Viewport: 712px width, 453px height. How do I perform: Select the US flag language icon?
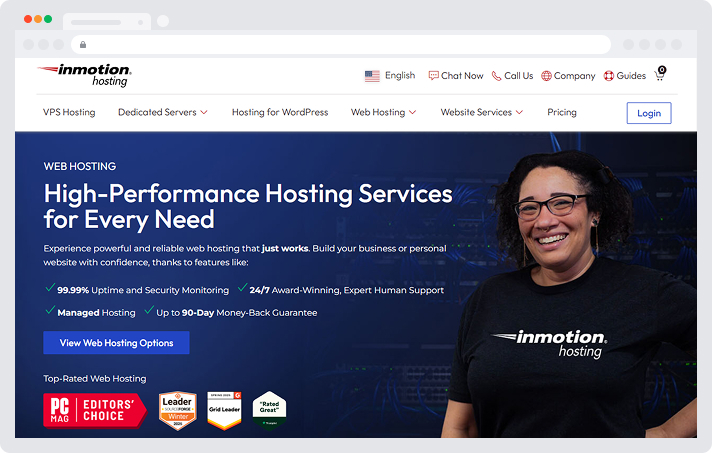pyautogui.click(x=372, y=76)
